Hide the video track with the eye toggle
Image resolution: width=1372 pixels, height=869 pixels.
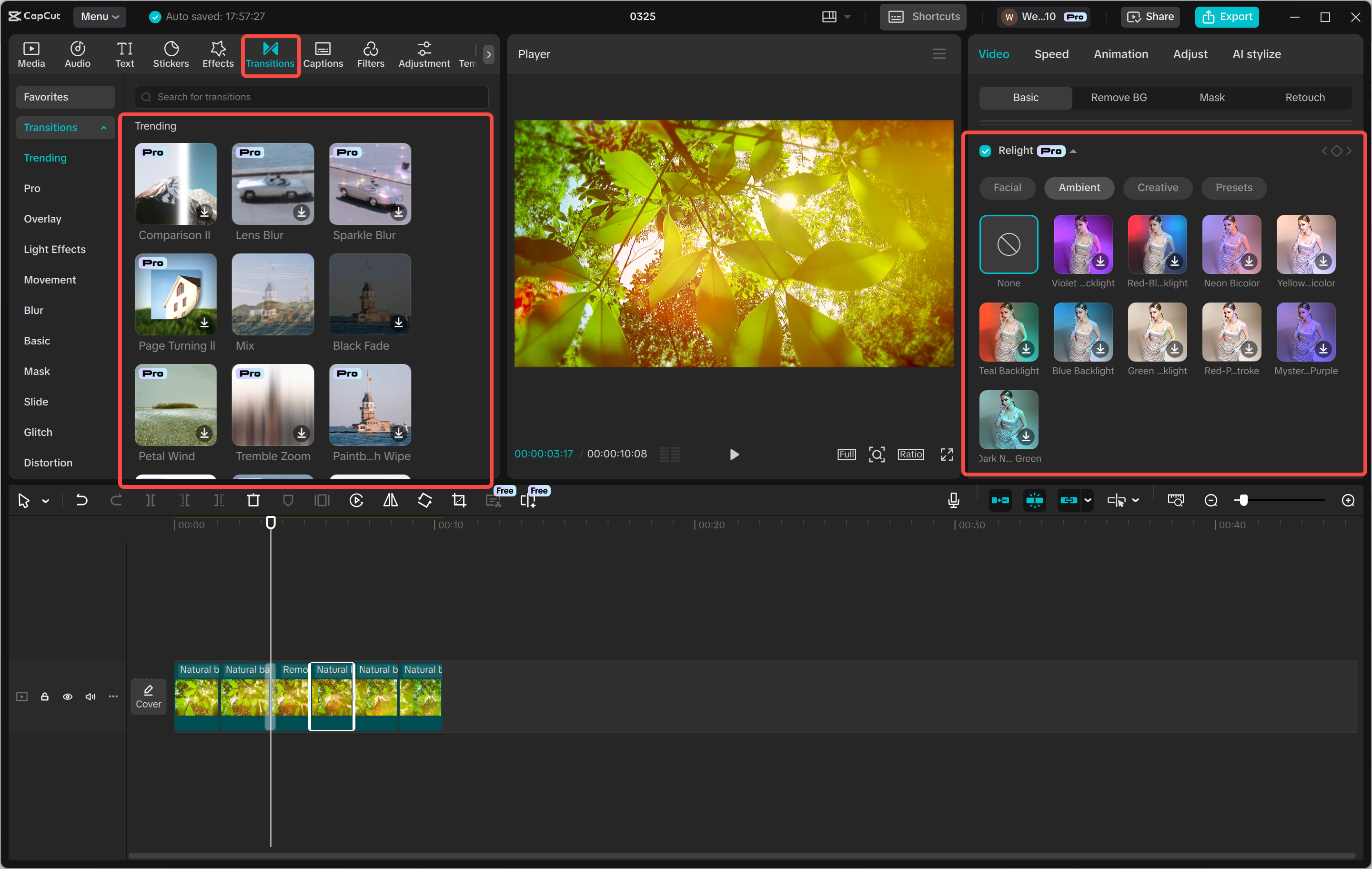click(67, 697)
